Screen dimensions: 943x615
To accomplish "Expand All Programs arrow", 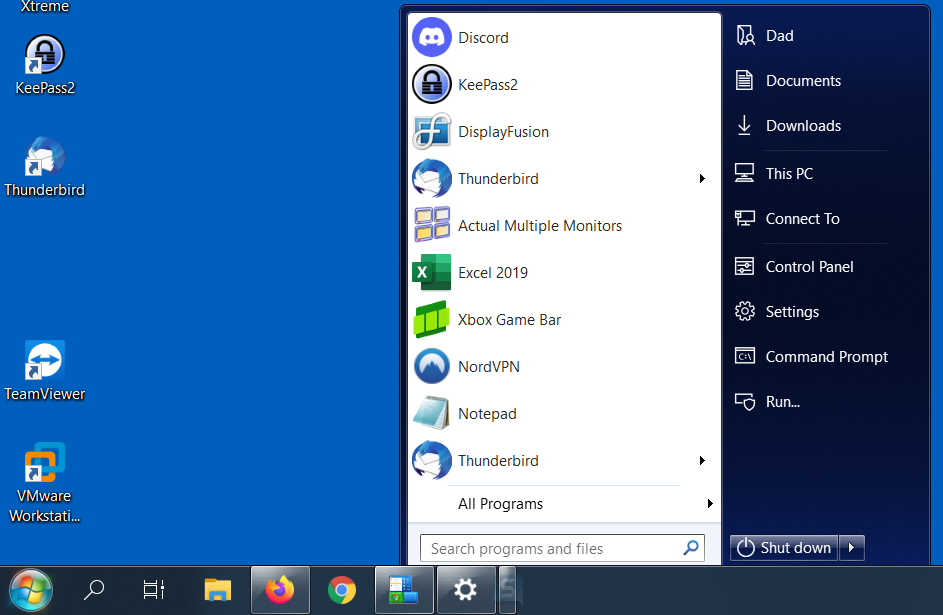I will click(x=710, y=504).
